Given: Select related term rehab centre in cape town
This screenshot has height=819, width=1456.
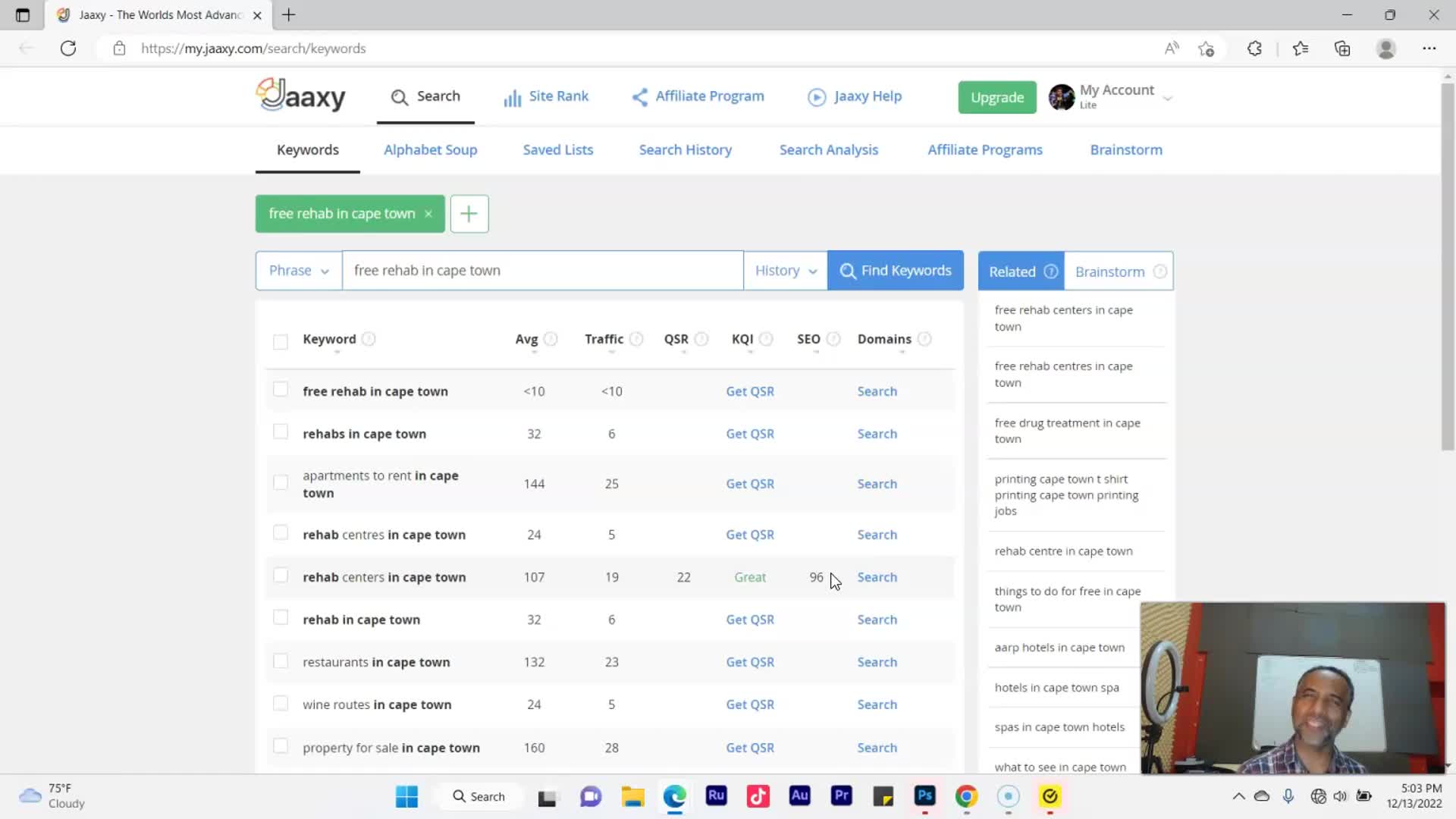Looking at the screenshot, I should (x=1063, y=551).
